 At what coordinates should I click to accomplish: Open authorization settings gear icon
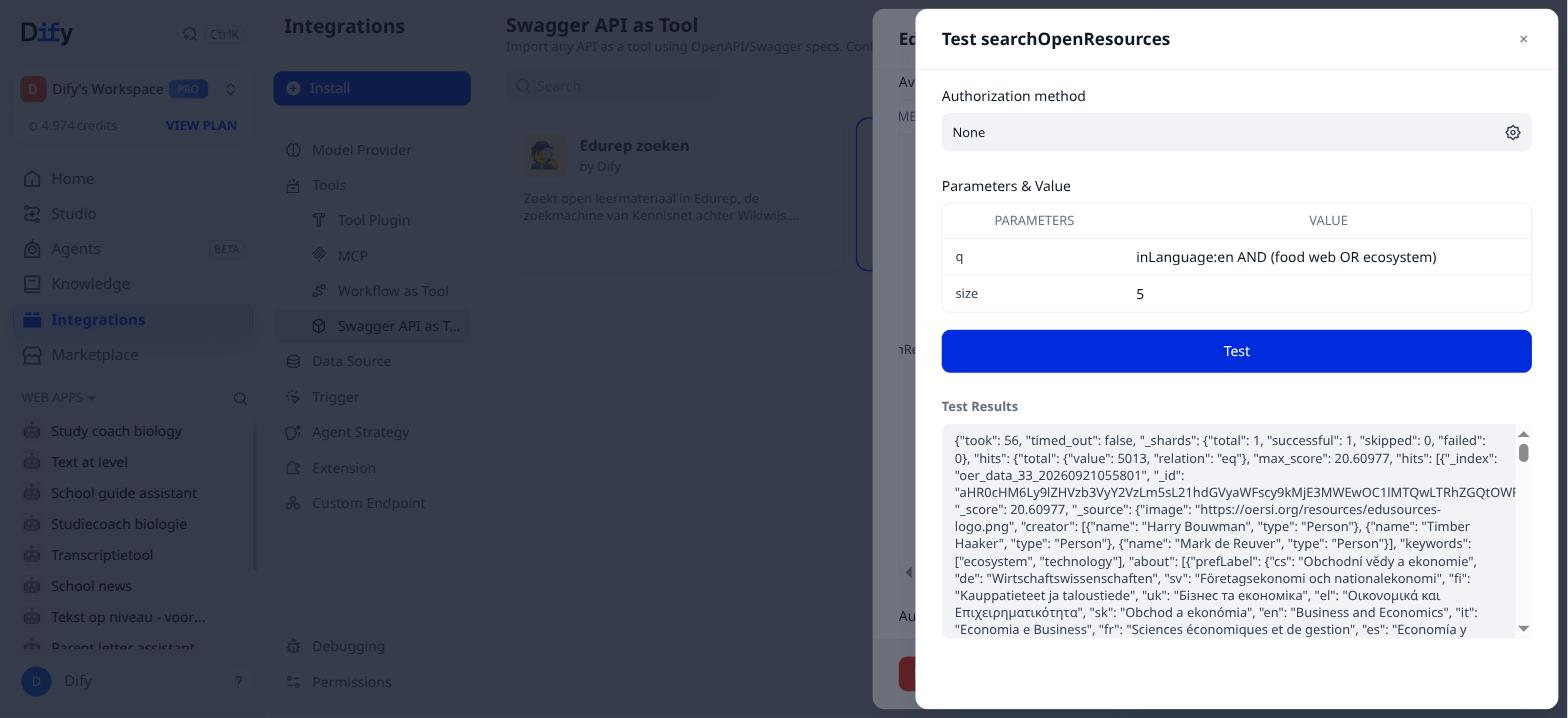coord(1512,132)
